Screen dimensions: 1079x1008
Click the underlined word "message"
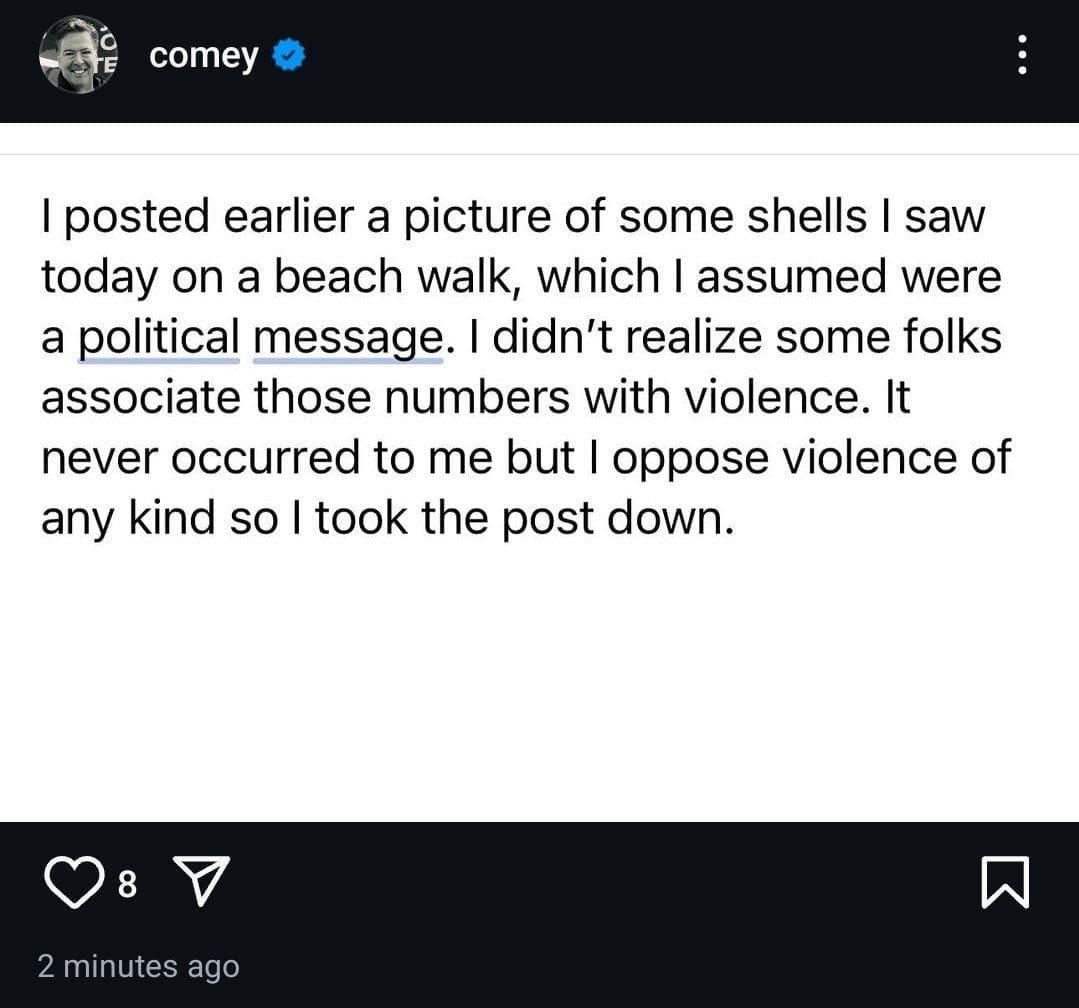(x=347, y=337)
